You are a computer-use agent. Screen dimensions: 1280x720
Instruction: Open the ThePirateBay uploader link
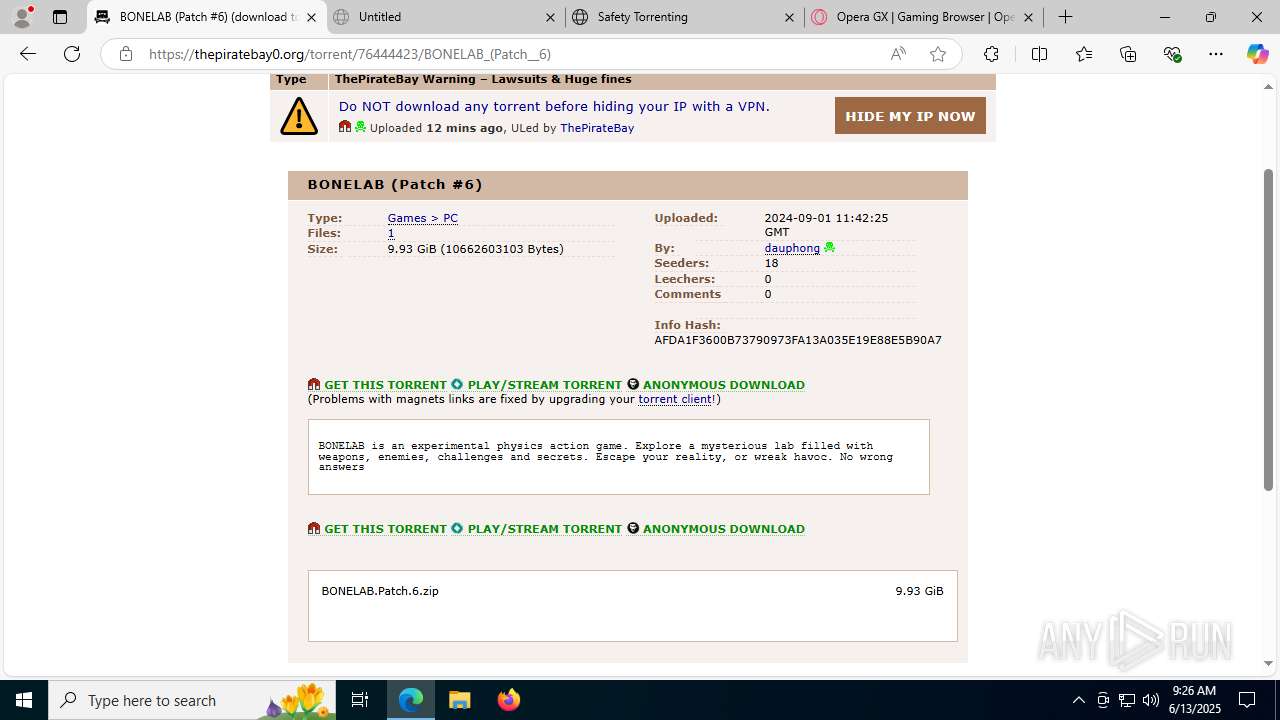597,128
